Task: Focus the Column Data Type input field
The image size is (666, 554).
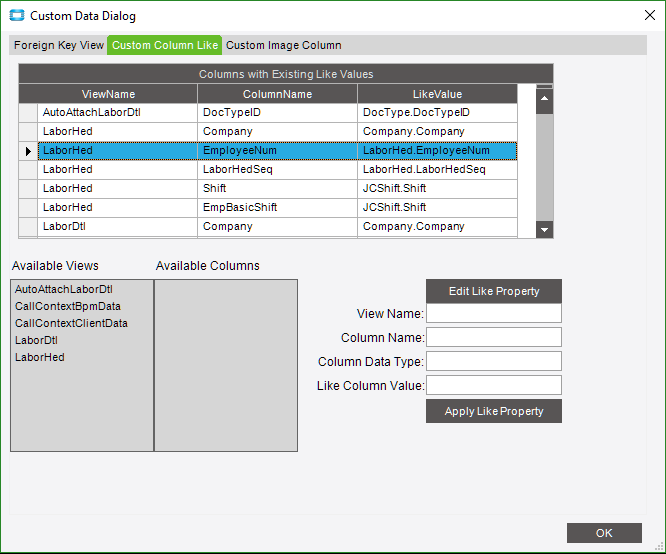Action: pos(494,362)
